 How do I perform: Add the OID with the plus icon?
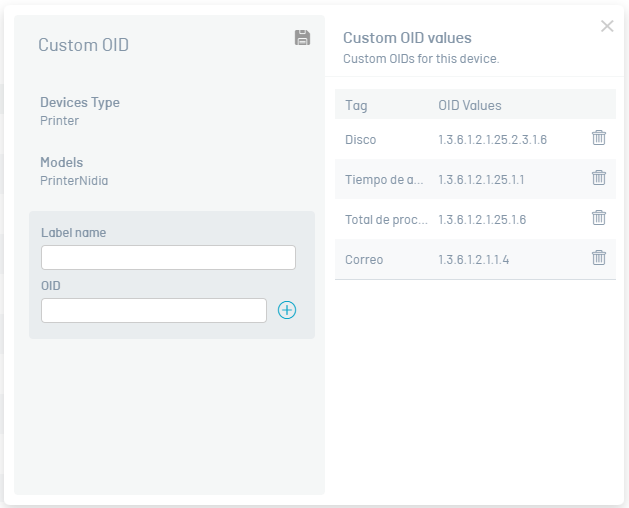click(x=287, y=310)
